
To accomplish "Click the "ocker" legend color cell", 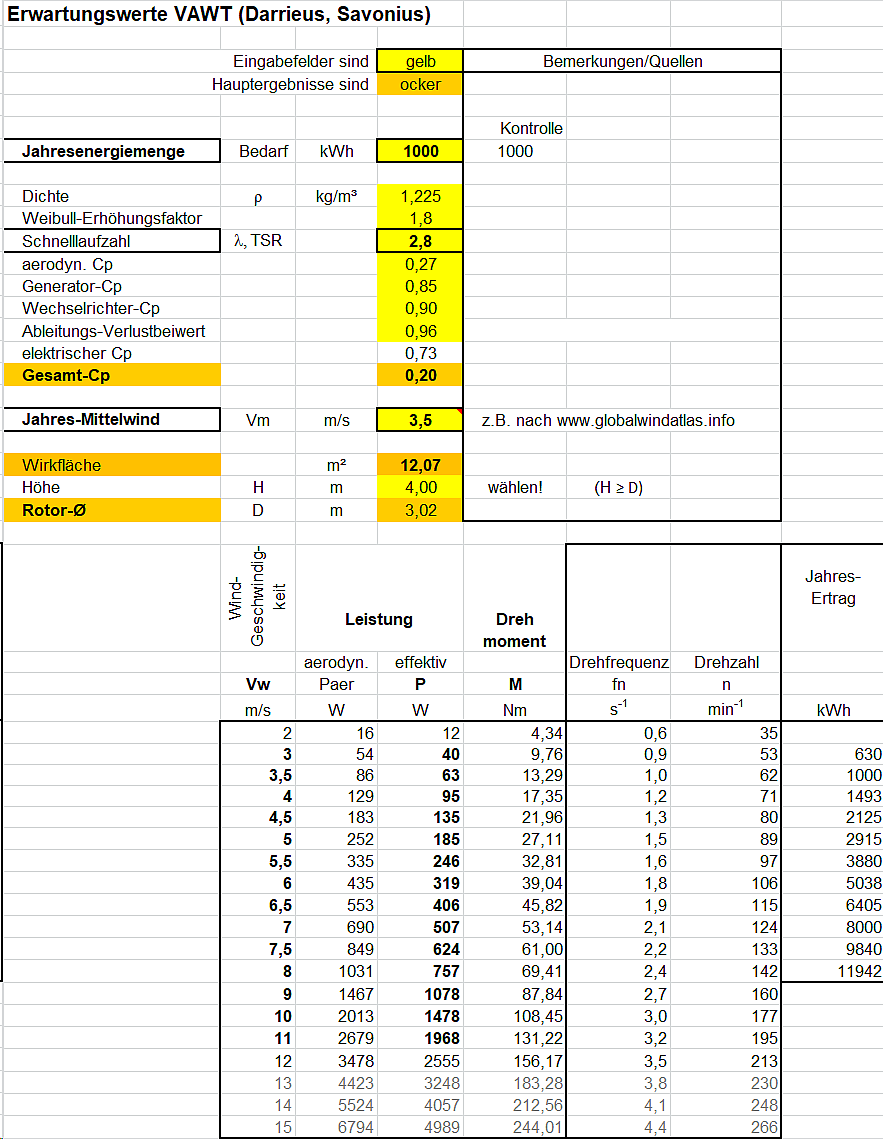I will [420, 84].
